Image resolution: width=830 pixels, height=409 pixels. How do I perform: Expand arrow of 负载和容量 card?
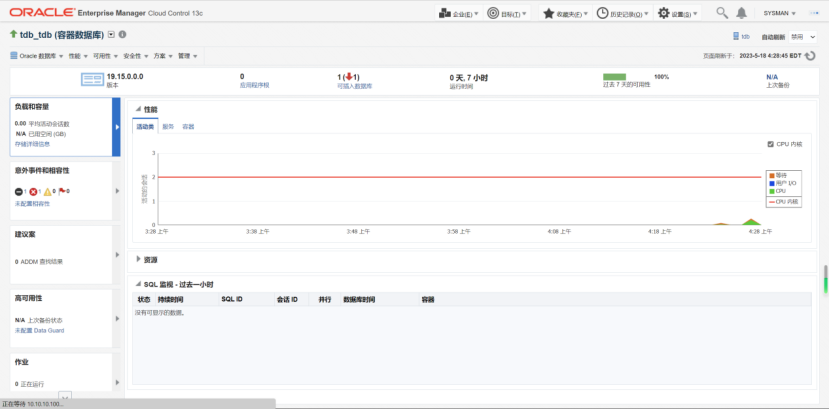tap(116, 127)
